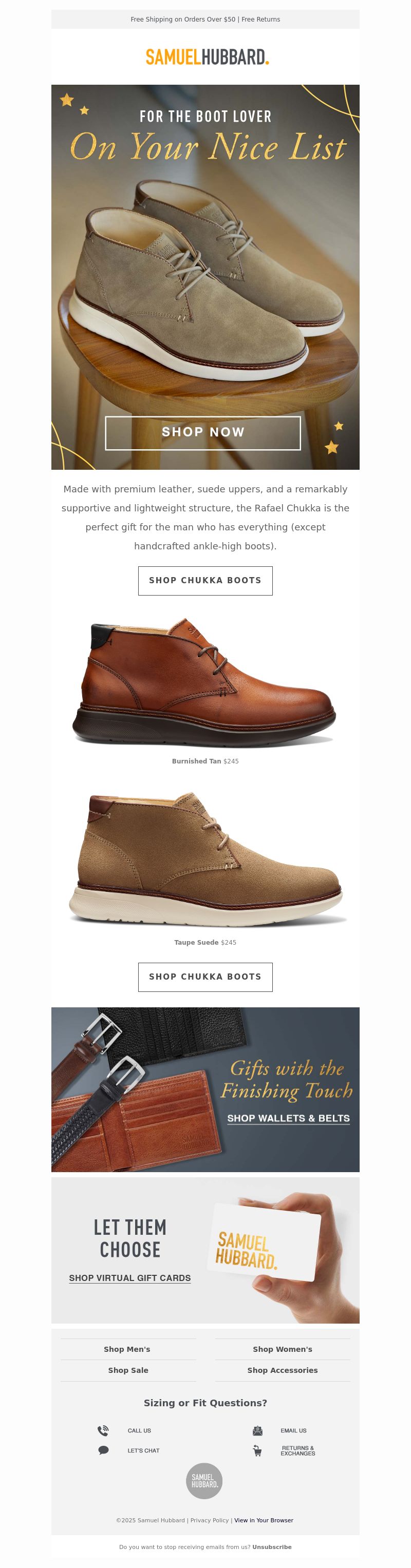The height and width of the screenshot is (1568, 411).
Task: Click the Call Us phone icon
Action: pyautogui.click(x=103, y=1430)
